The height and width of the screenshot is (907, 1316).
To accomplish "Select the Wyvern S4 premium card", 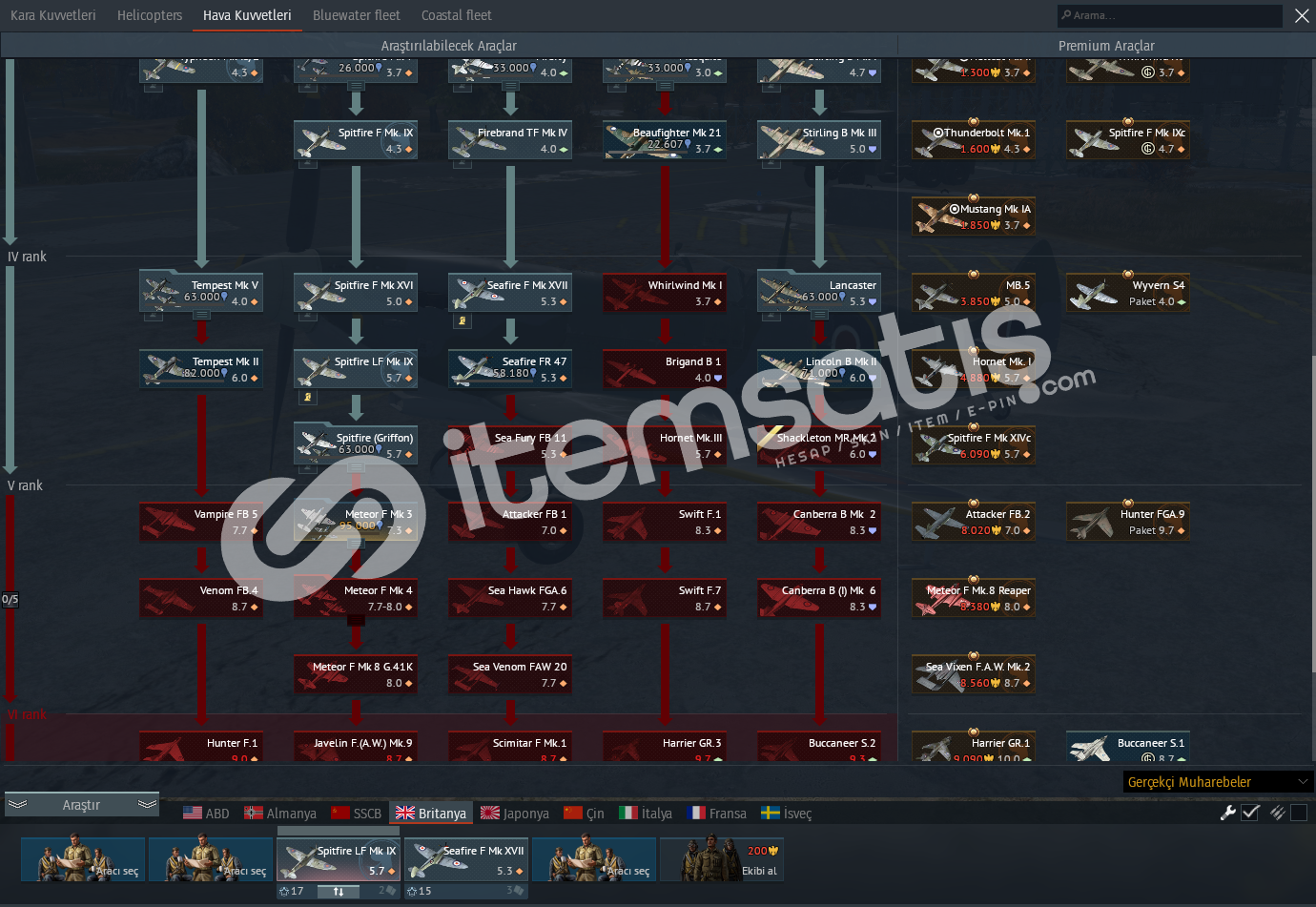I will 1128,293.
